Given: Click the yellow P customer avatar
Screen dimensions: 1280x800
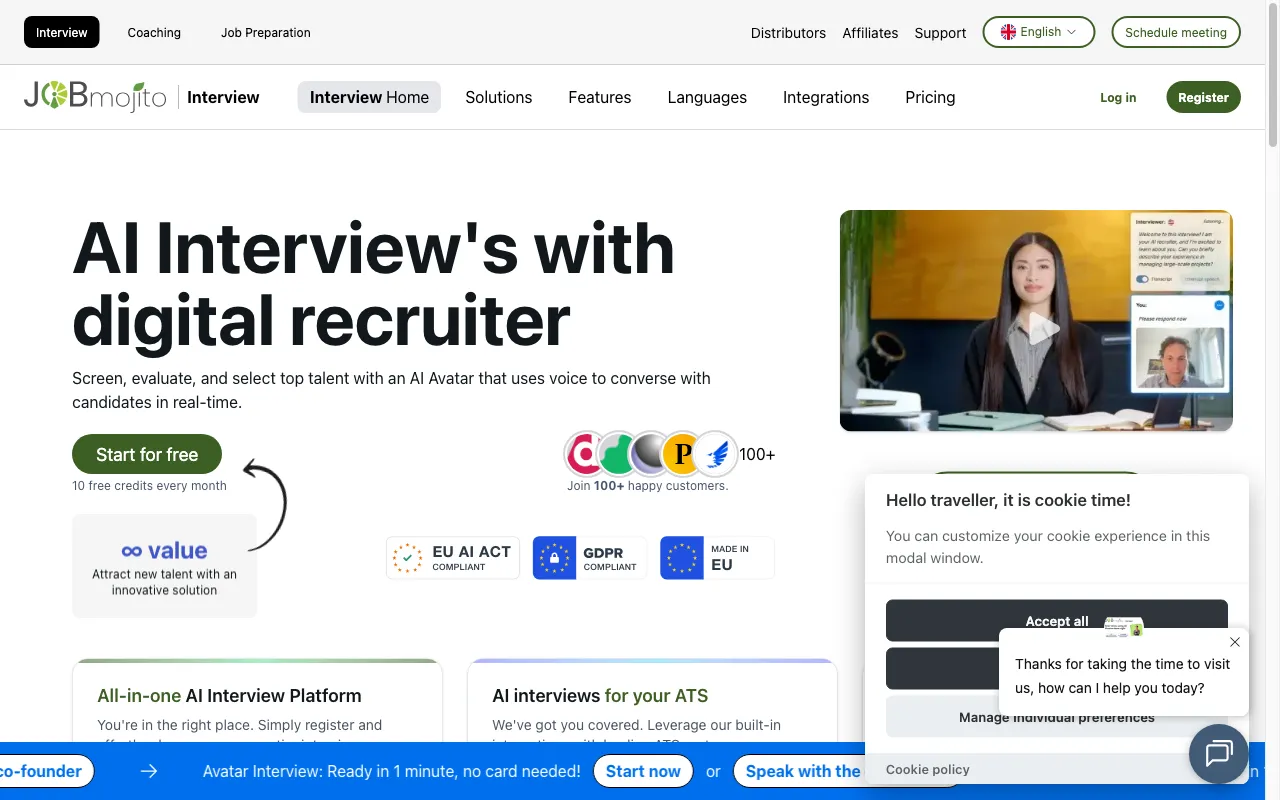Looking at the screenshot, I should [683, 454].
